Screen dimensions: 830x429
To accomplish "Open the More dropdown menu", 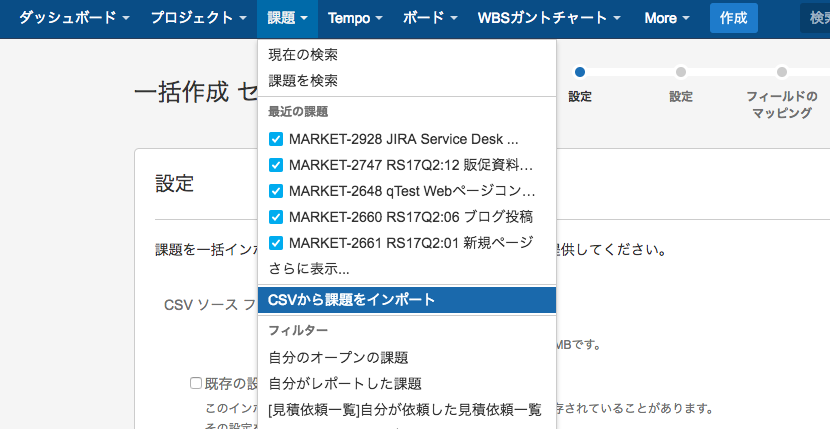I will 667,18.
